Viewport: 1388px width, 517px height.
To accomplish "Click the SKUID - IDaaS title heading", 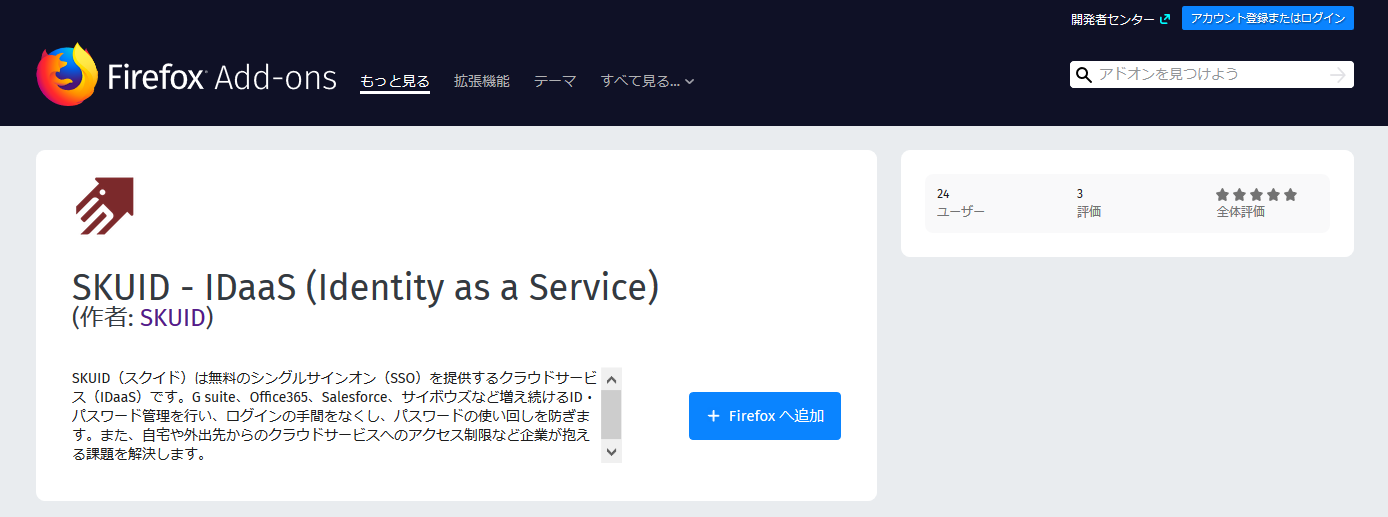I will click(366, 287).
